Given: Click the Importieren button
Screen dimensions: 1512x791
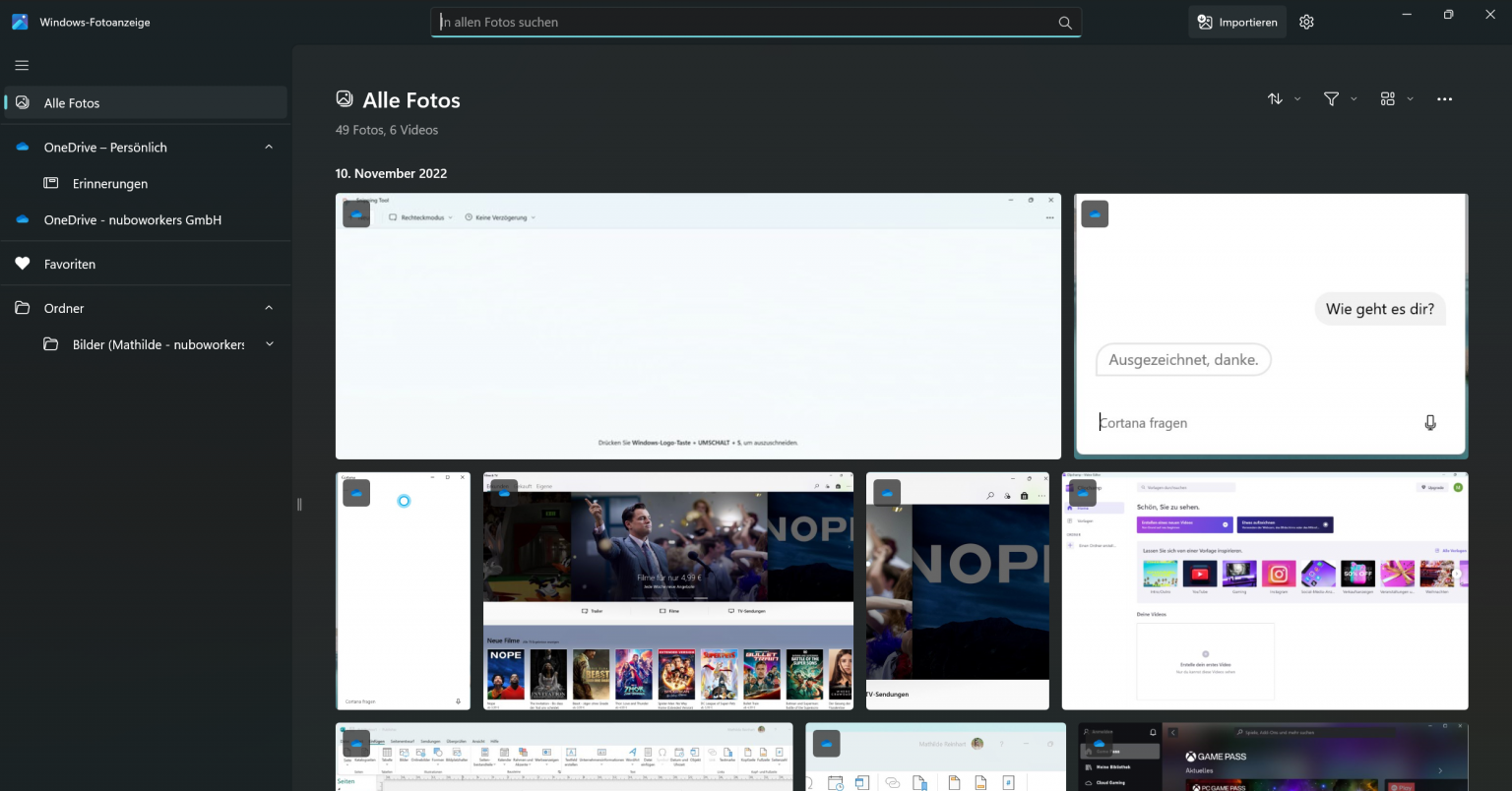Looking at the screenshot, I should tap(1236, 21).
